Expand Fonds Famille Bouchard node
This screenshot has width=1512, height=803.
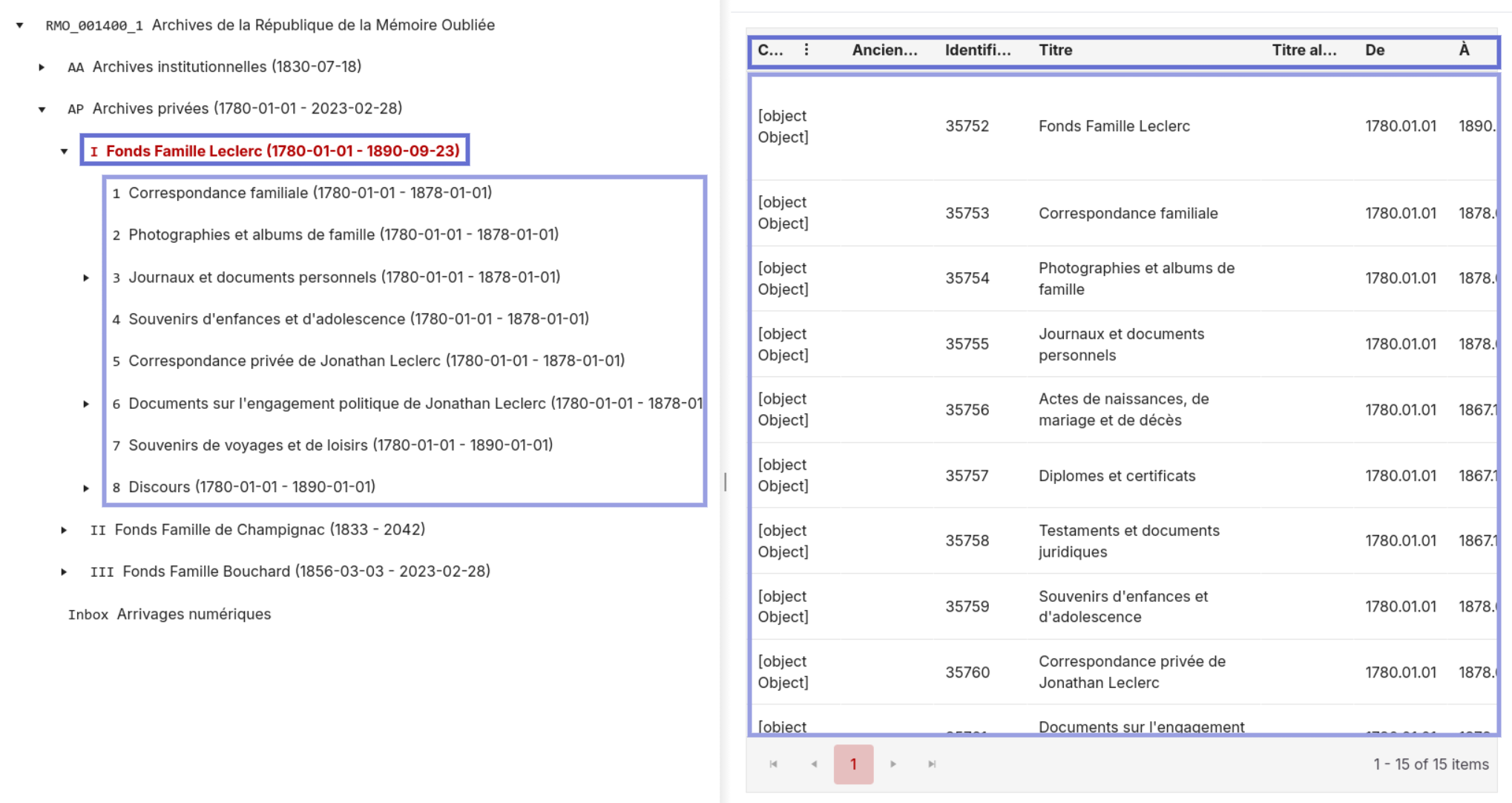point(64,571)
